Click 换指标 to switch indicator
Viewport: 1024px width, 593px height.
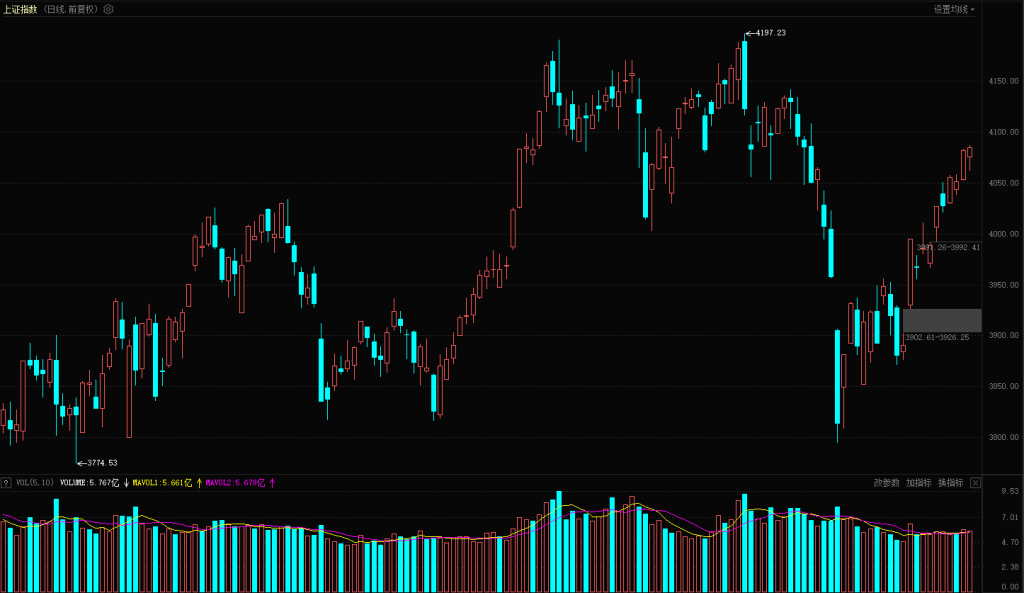tap(951, 483)
